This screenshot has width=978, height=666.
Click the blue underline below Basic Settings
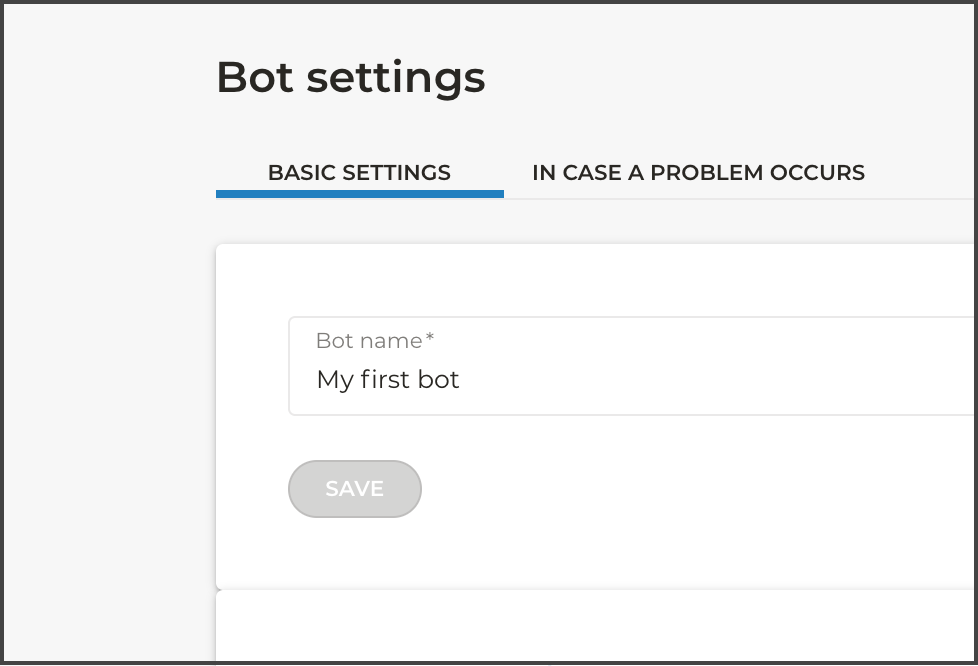359,194
